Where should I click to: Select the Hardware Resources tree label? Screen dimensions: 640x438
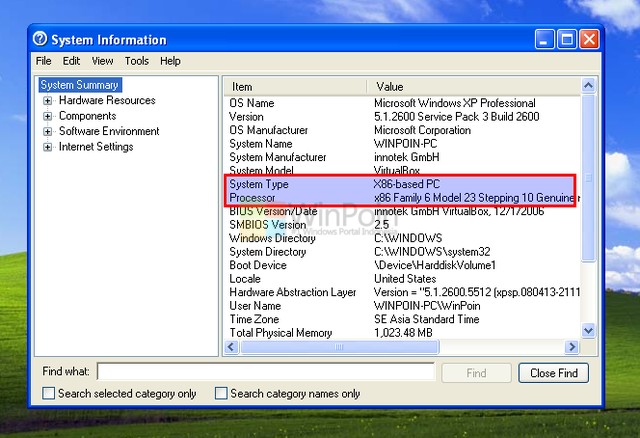click(107, 100)
